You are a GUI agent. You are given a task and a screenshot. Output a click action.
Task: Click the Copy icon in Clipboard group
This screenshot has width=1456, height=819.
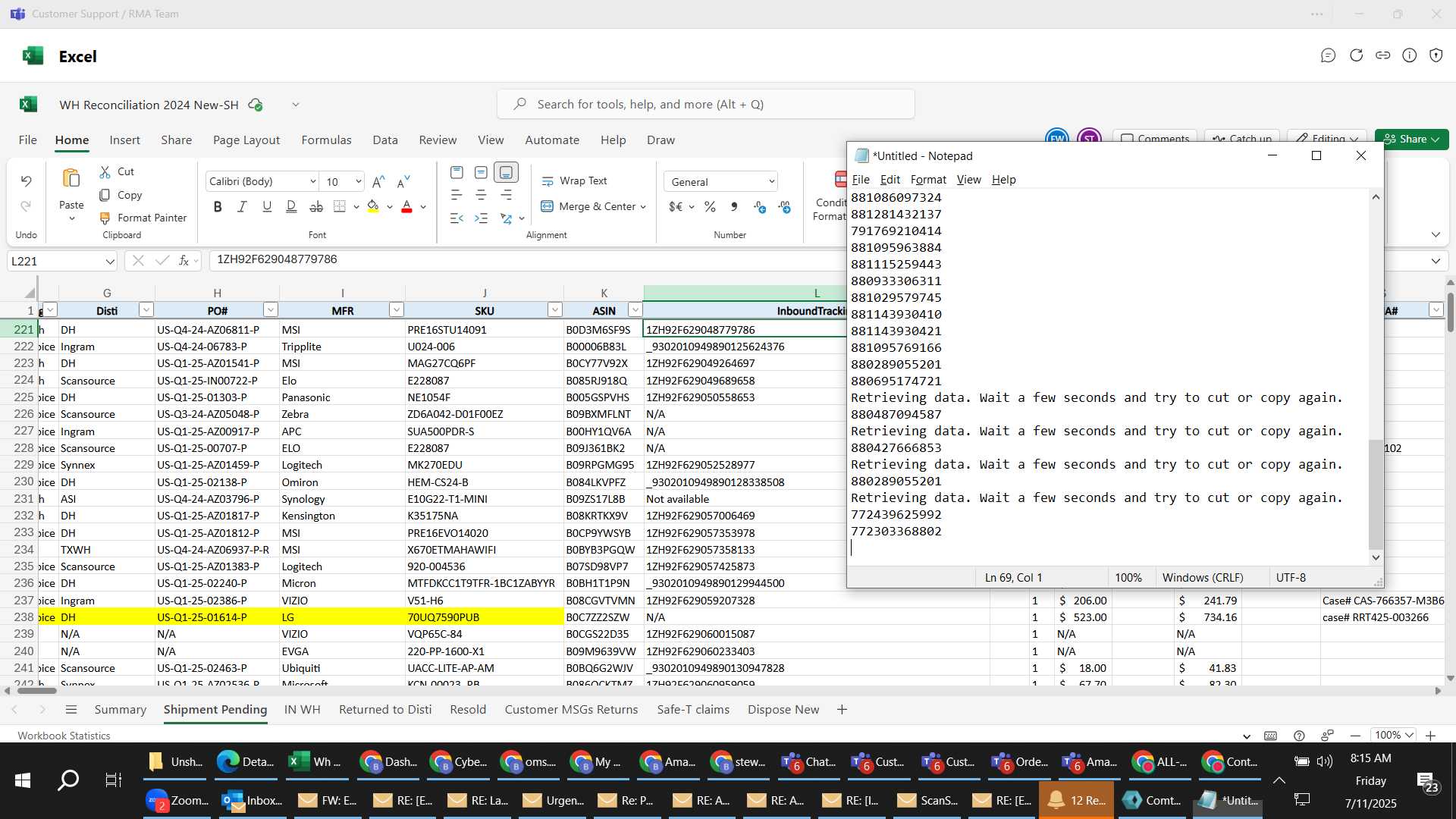tap(105, 195)
